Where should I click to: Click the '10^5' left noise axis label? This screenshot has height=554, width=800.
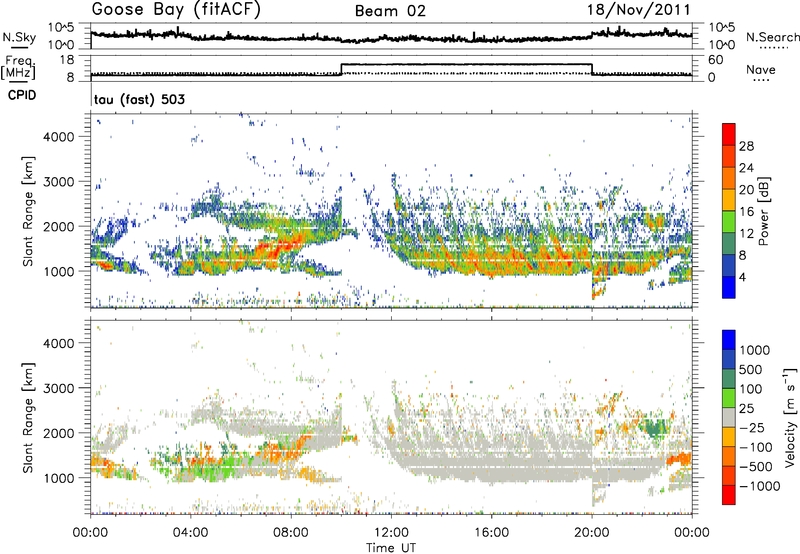(61, 28)
